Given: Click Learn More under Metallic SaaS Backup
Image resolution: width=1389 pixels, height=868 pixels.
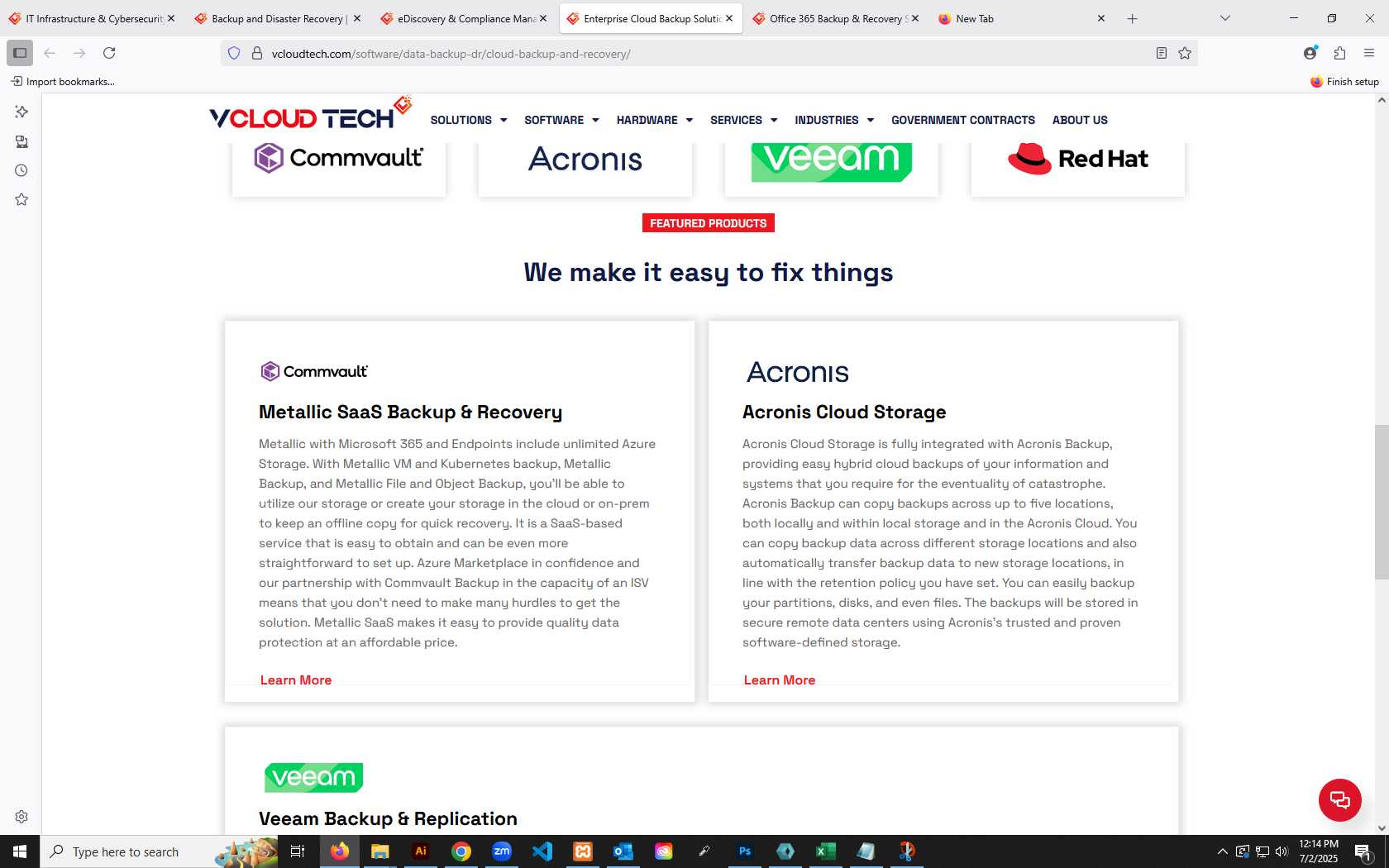Looking at the screenshot, I should coord(296,680).
